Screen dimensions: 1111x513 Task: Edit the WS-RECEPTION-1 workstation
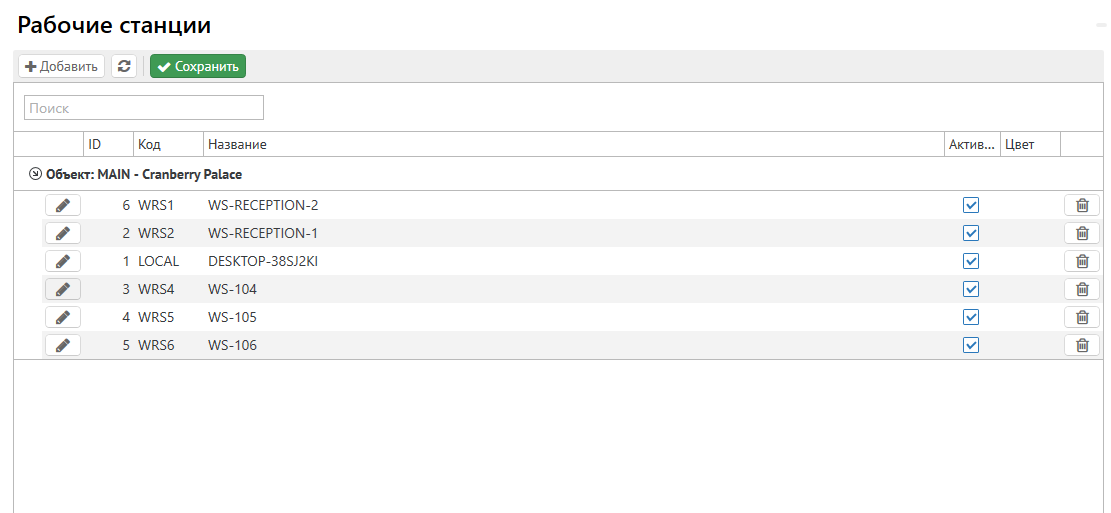[62, 233]
